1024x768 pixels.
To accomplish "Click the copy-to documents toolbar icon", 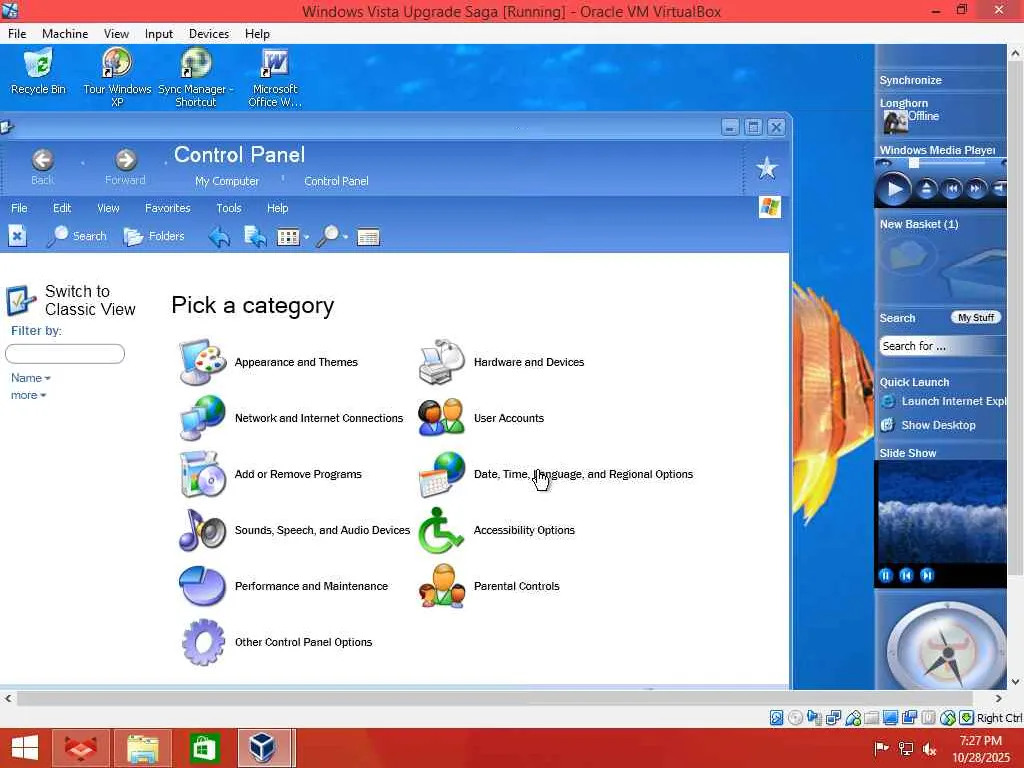I will point(255,237).
